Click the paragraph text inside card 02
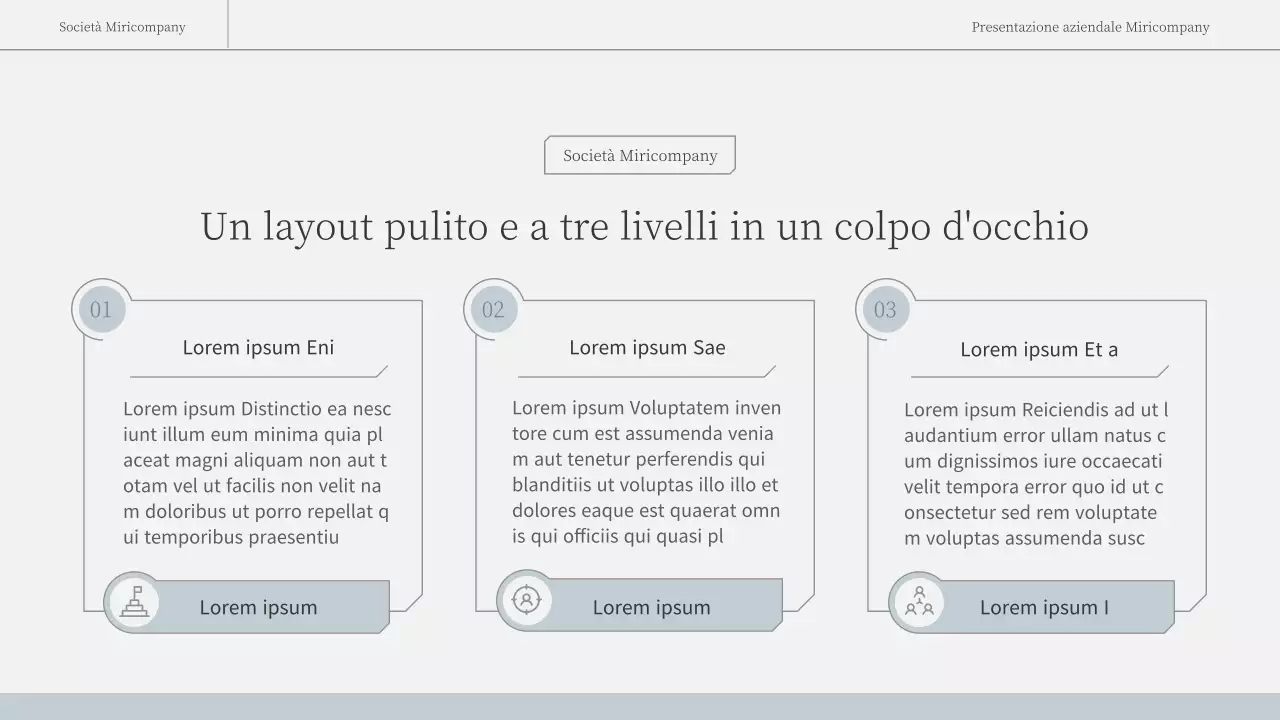 tap(647, 471)
